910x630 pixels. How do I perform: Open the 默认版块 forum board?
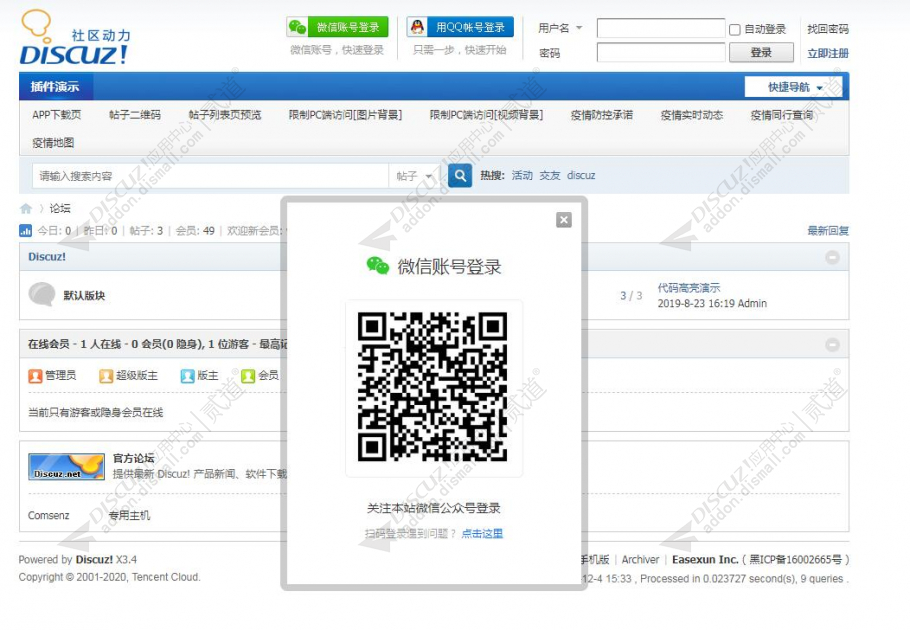[84, 295]
